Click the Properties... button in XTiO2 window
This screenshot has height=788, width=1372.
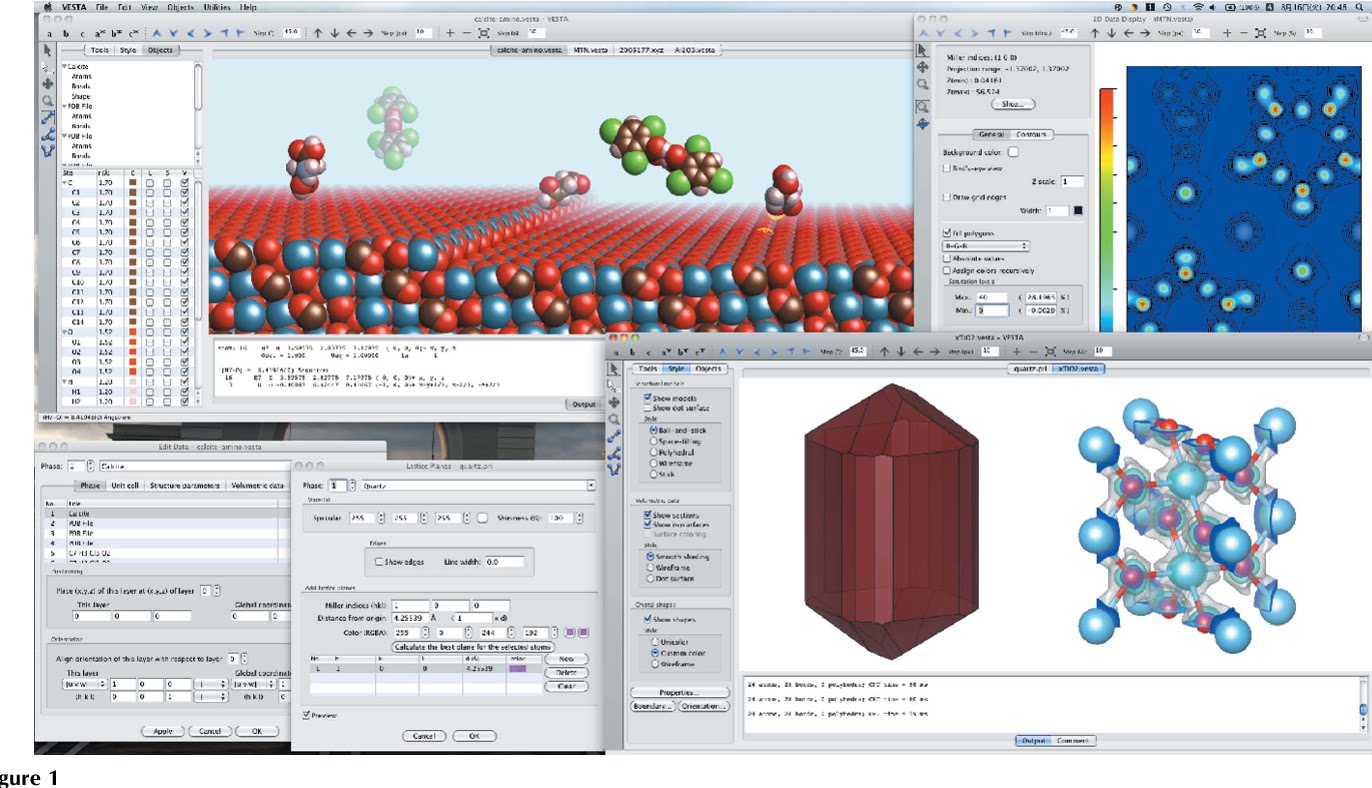(x=680, y=692)
